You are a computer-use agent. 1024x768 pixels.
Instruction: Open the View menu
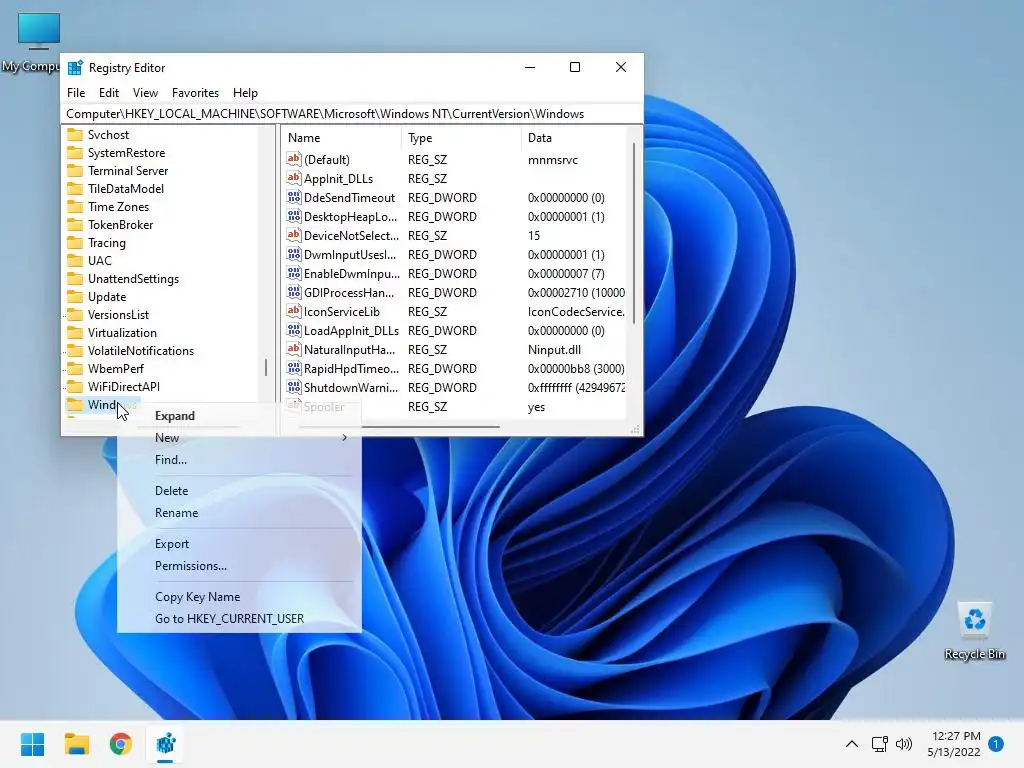(145, 93)
